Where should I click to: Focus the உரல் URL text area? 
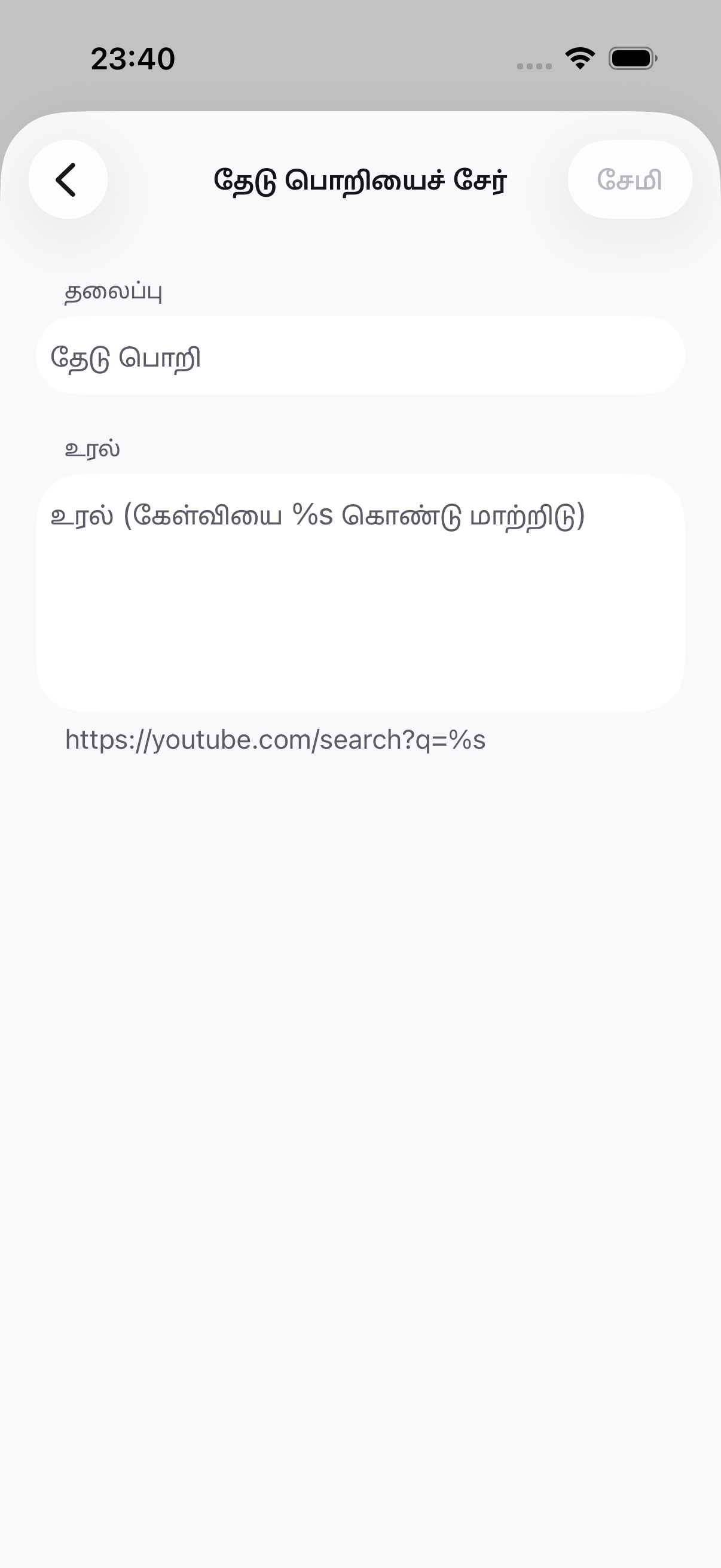360,593
